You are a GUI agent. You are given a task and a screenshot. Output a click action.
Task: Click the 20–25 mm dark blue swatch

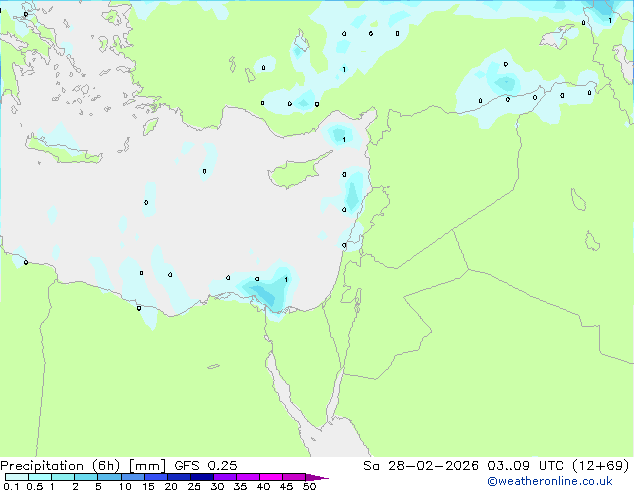178,477
